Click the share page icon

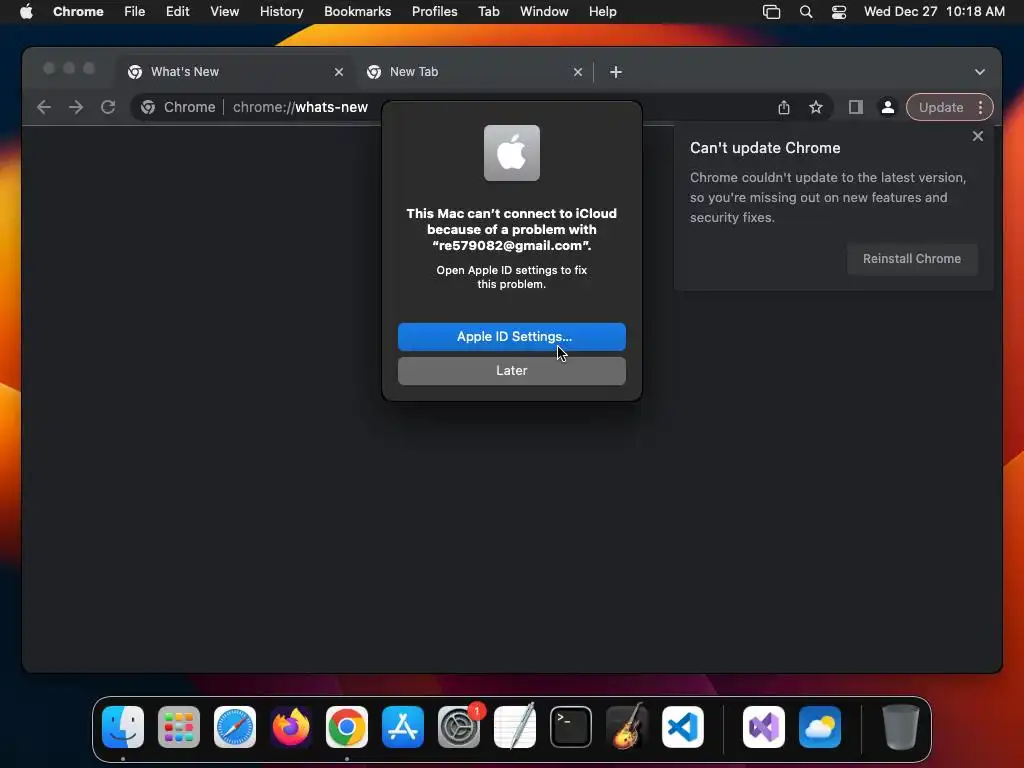pyautogui.click(x=784, y=107)
